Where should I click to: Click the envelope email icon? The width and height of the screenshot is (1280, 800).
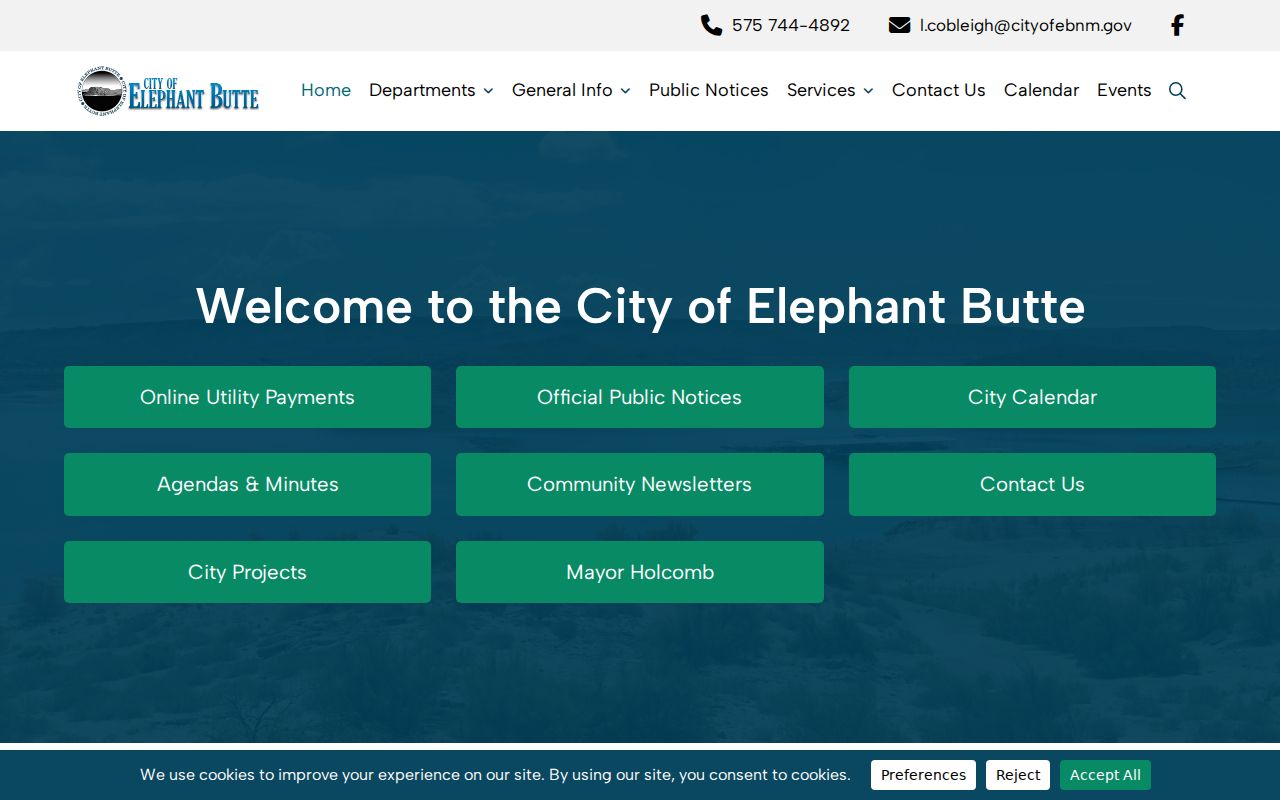pos(899,25)
